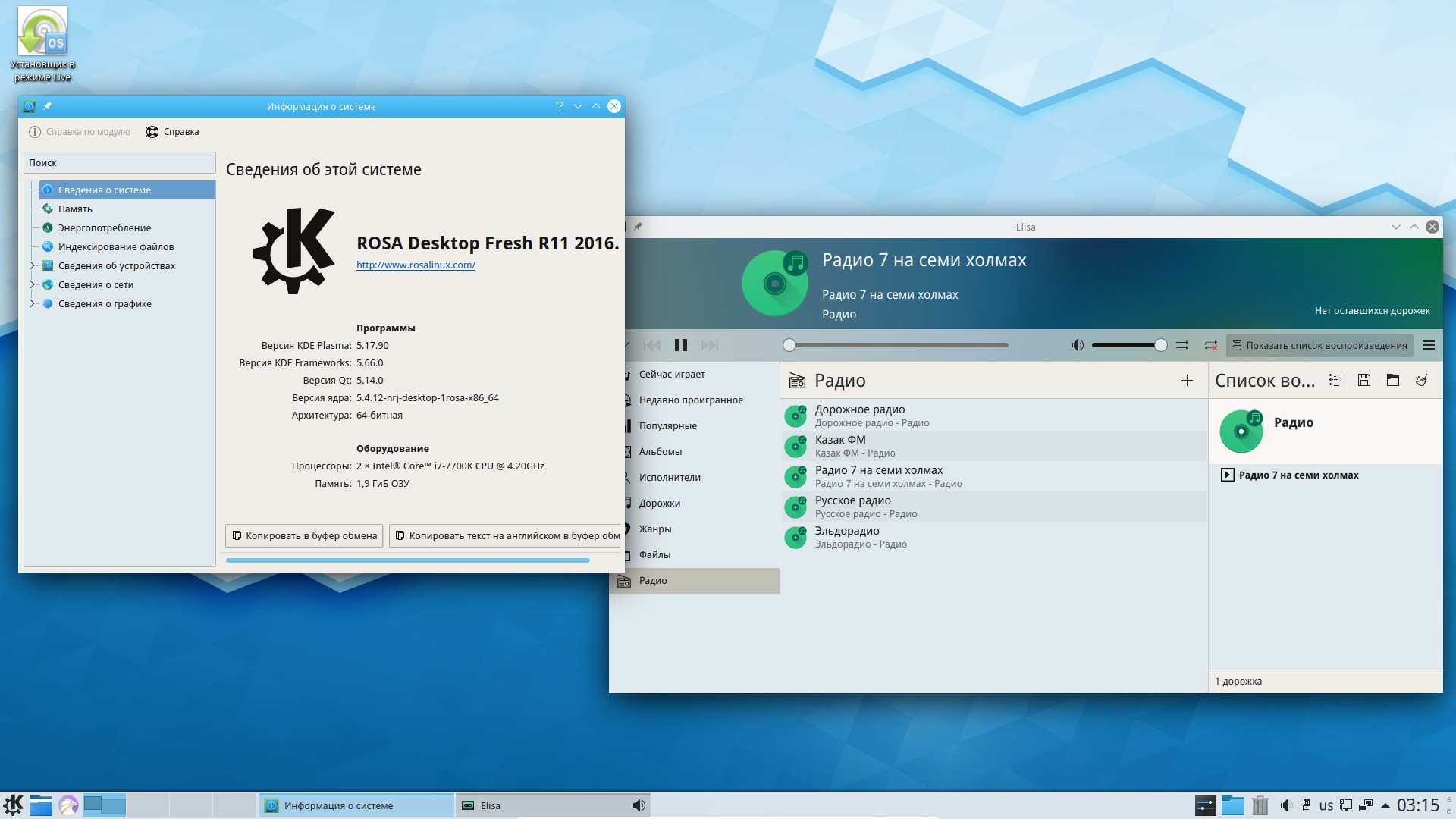Toggle shuffle mode in Elisa
Image resolution: width=1456 pixels, height=819 pixels.
coord(1182,345)
